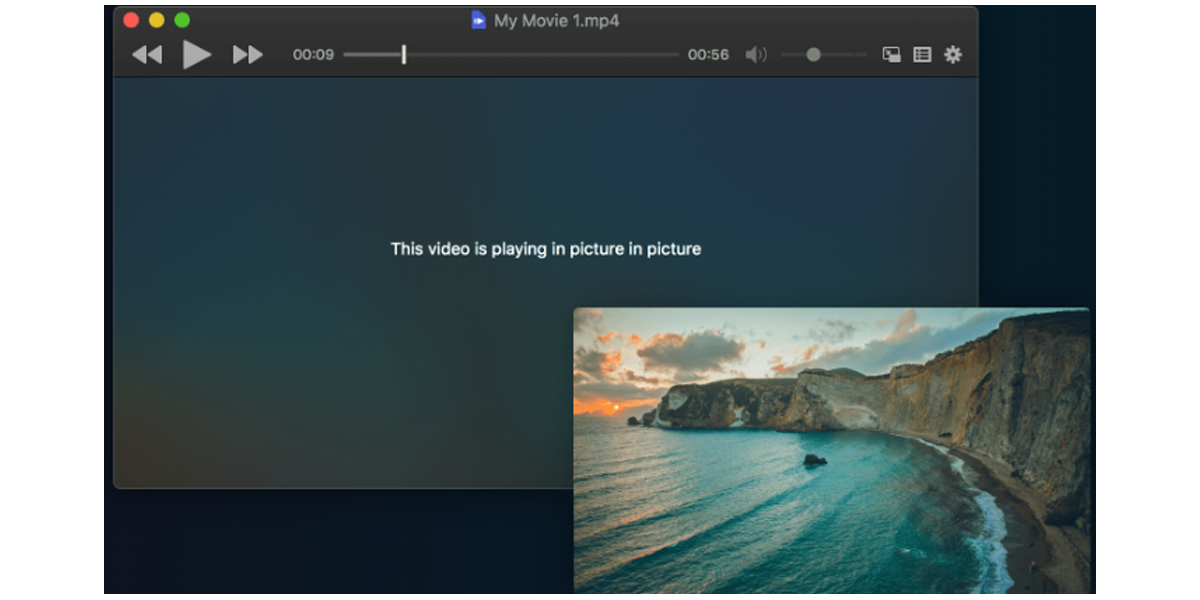Screen dimensions: 1200x600
Task: Click the elapsed time 00:09 label
Action: pos(313,55)
